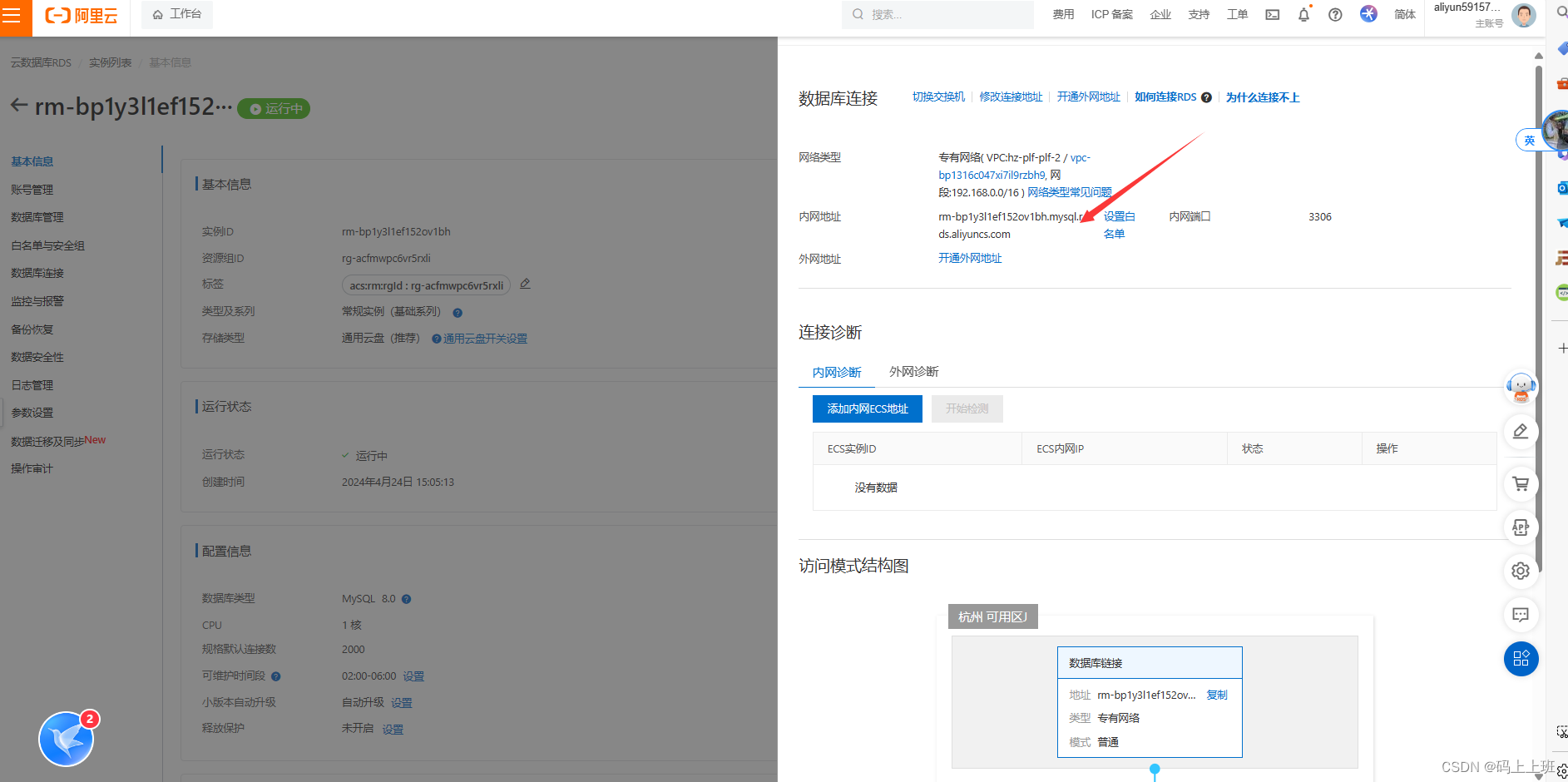This screenshot has width=1568, height=782.
Task: Open 如何连接RDS help link
Action: [x=1165, y=97]
